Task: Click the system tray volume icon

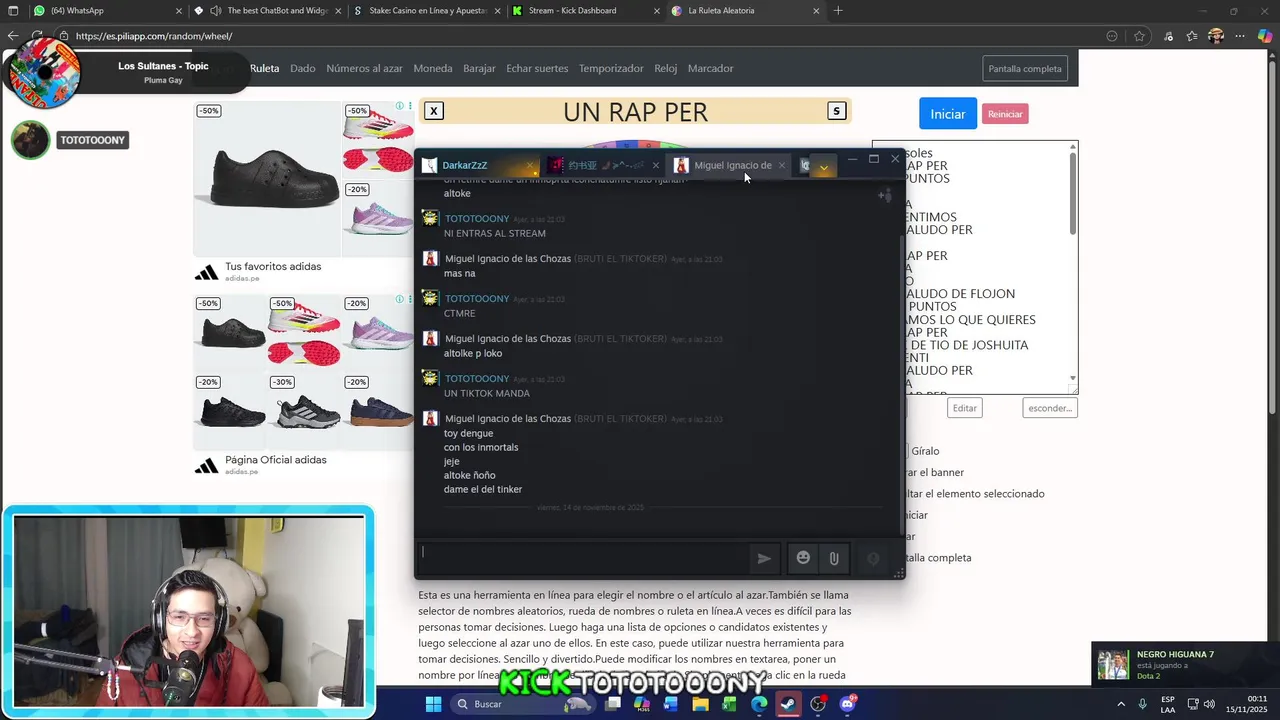Action: [x=1209, y=704]
